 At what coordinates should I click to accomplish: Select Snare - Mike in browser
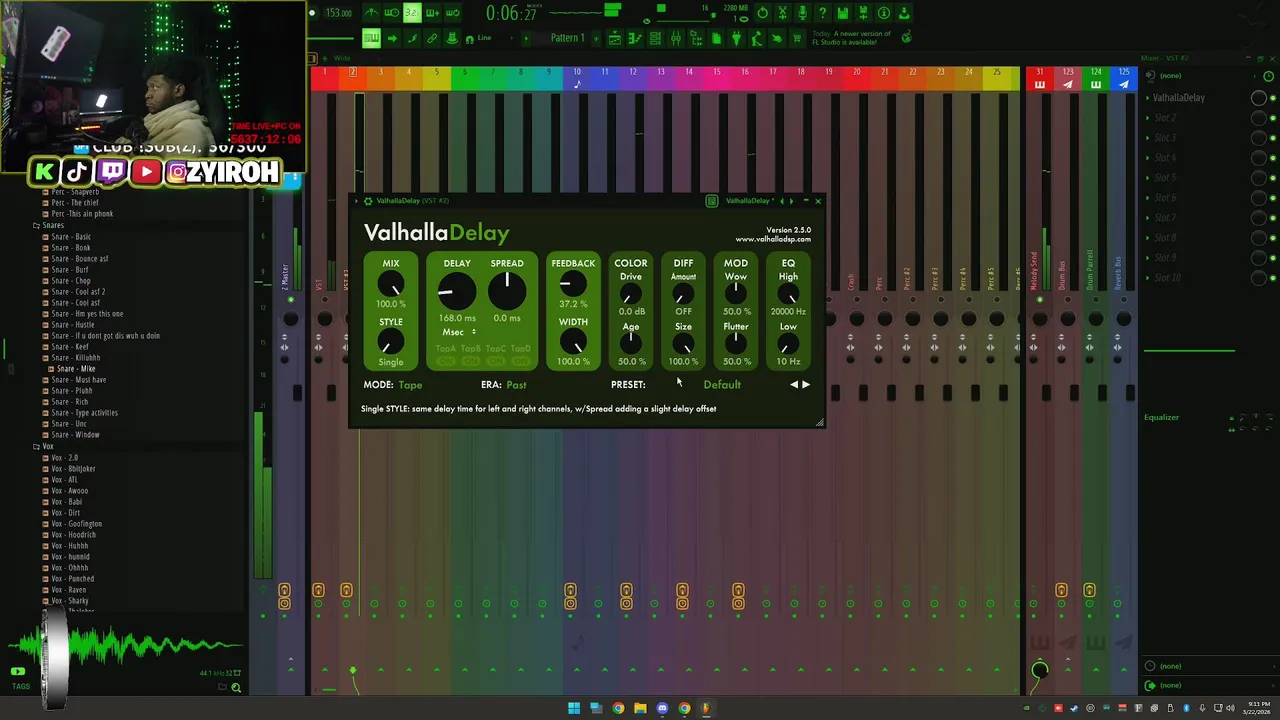(75, 369)
